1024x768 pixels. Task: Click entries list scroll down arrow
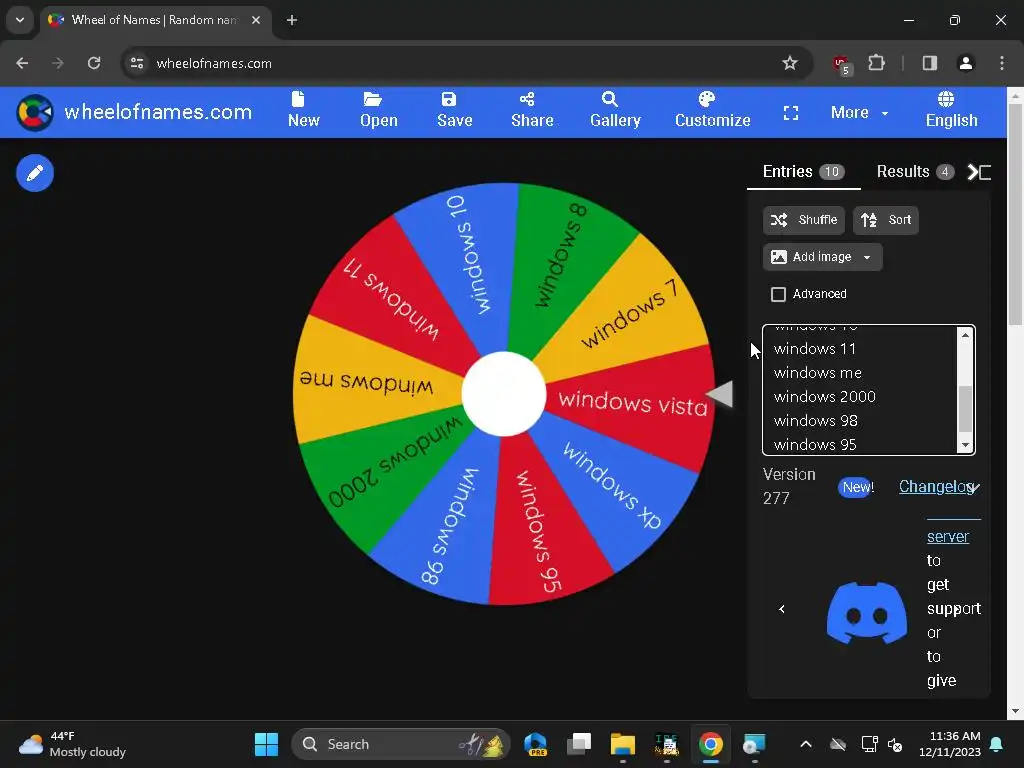point(965,445)
